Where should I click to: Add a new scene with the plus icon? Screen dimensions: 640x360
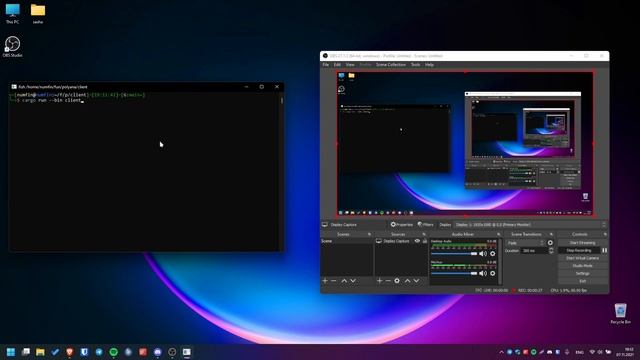tap(325, 281)
